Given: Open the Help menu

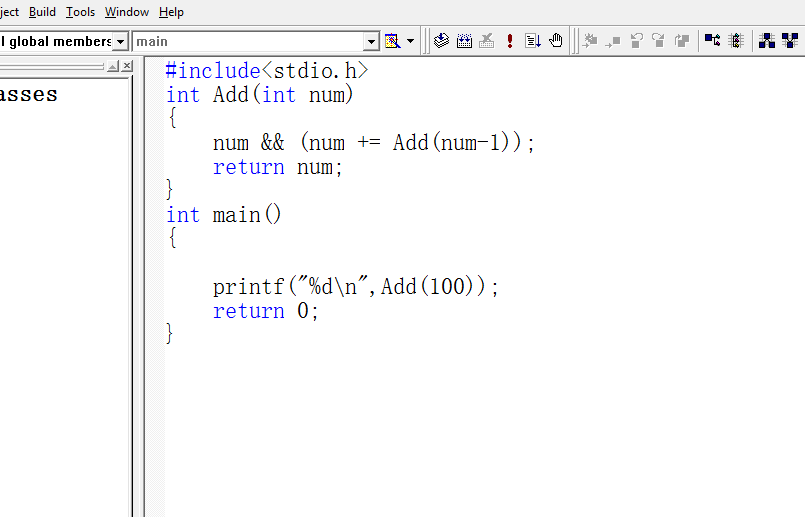Looking at the screenshot, I should (x=171, y=12).
